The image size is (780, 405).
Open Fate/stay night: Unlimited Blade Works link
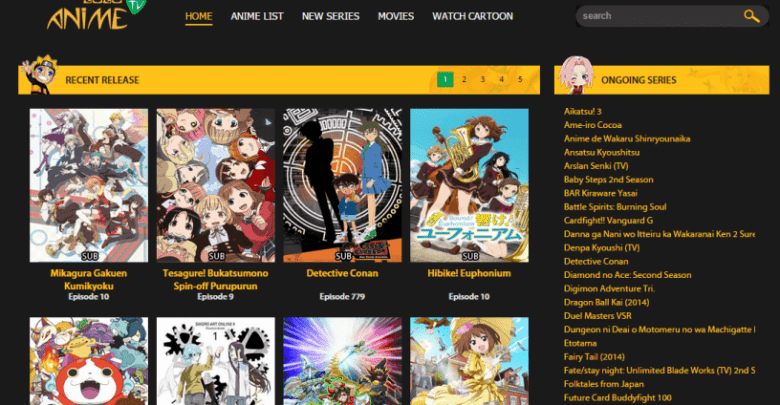coord(659,370)
